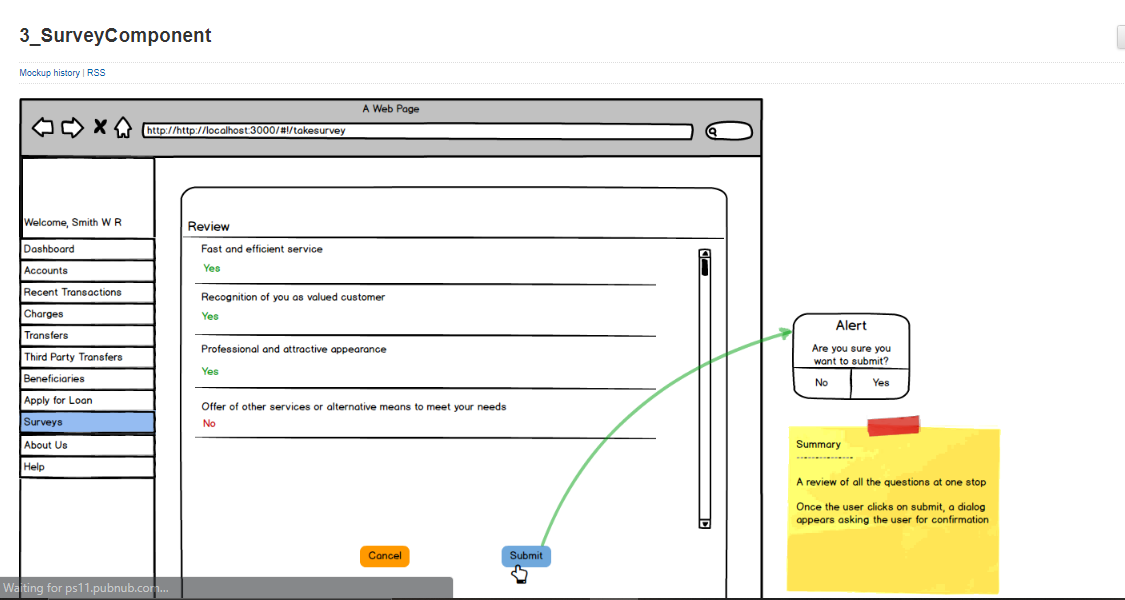1125x600 pixels.
Task: Open the Third Party Transfers menu item
Action: [87, 357]
